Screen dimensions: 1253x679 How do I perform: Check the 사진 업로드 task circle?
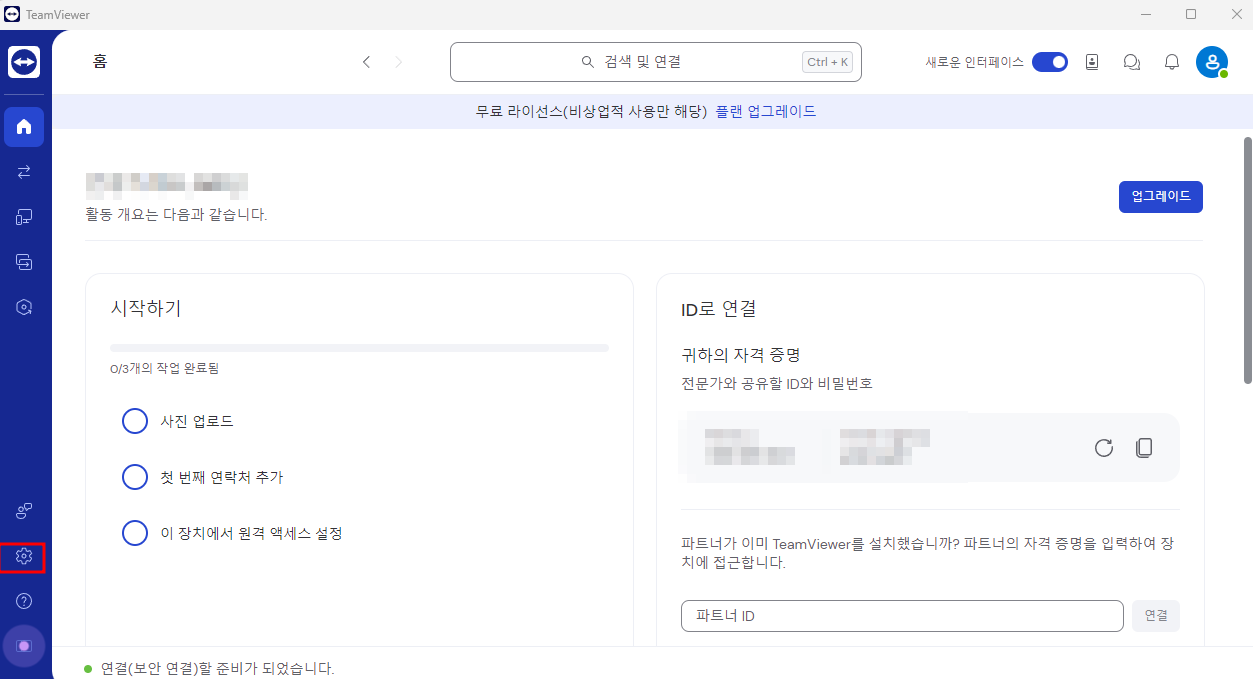click(x=135, y=421)
